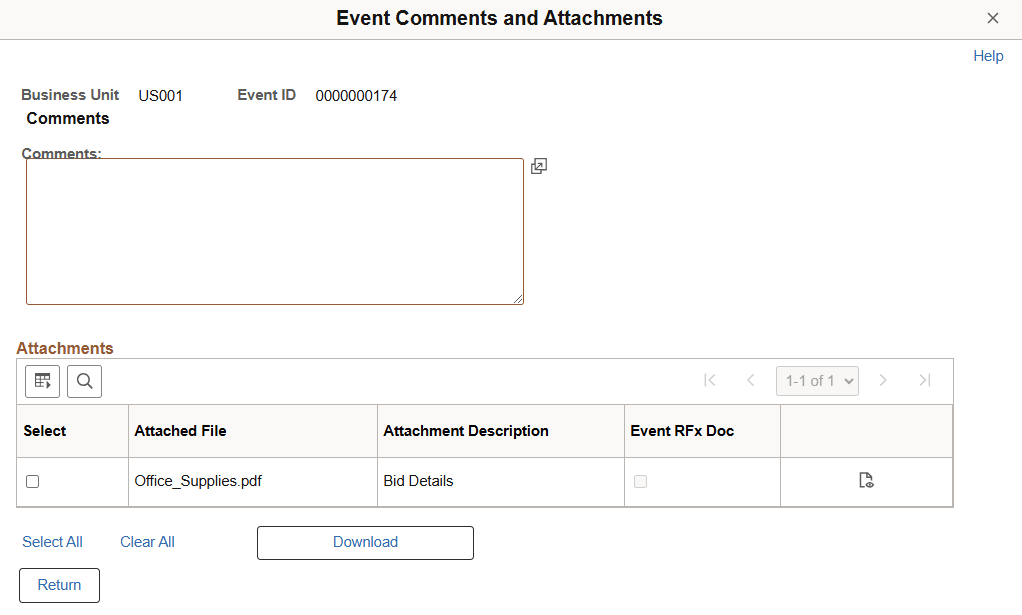Click the view attachment document icon

(866, 480)
